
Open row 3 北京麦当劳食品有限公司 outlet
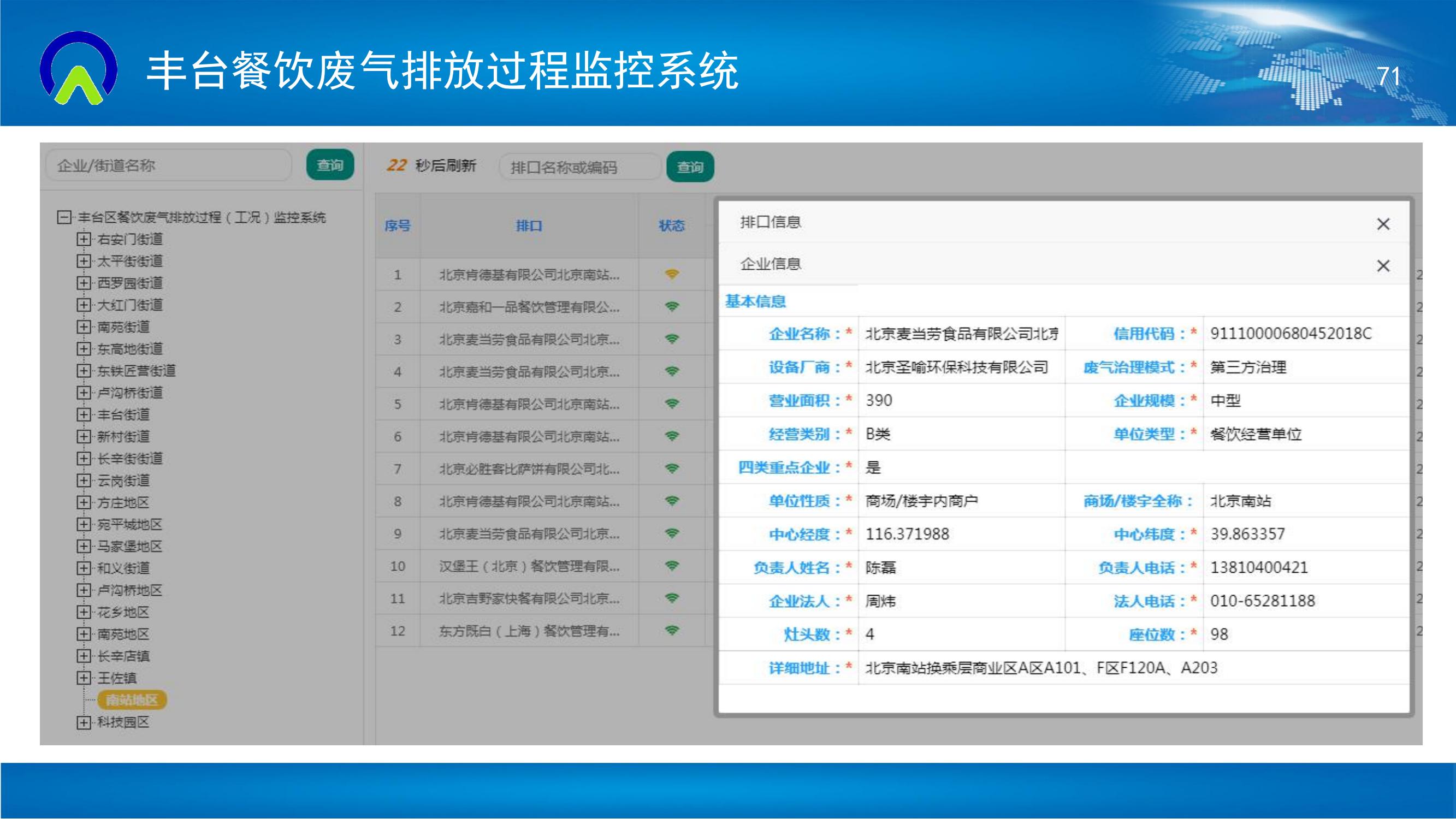529,340
